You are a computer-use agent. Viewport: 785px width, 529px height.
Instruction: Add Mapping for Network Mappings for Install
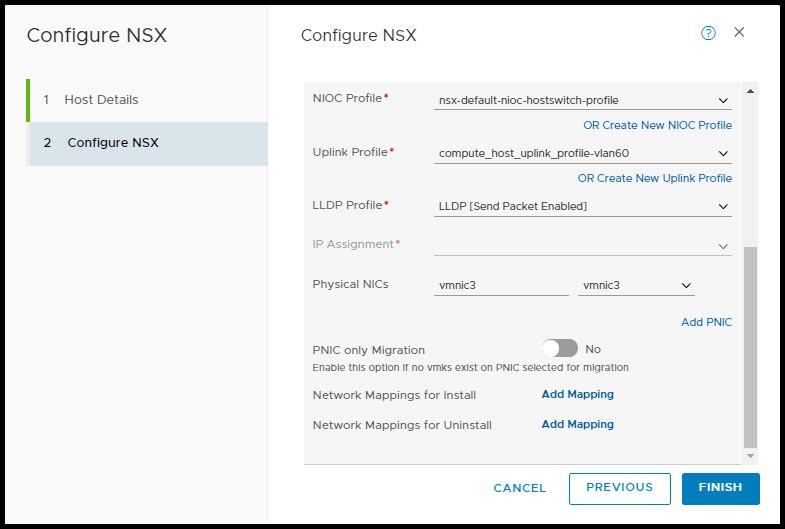(577, 394)
